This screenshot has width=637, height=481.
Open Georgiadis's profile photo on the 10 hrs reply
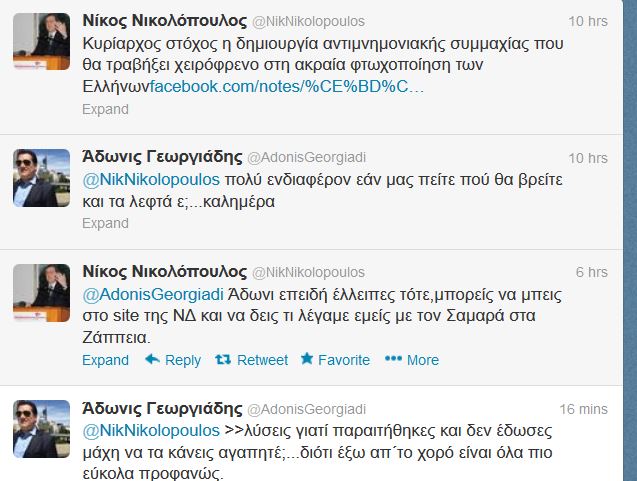point(40,175)
